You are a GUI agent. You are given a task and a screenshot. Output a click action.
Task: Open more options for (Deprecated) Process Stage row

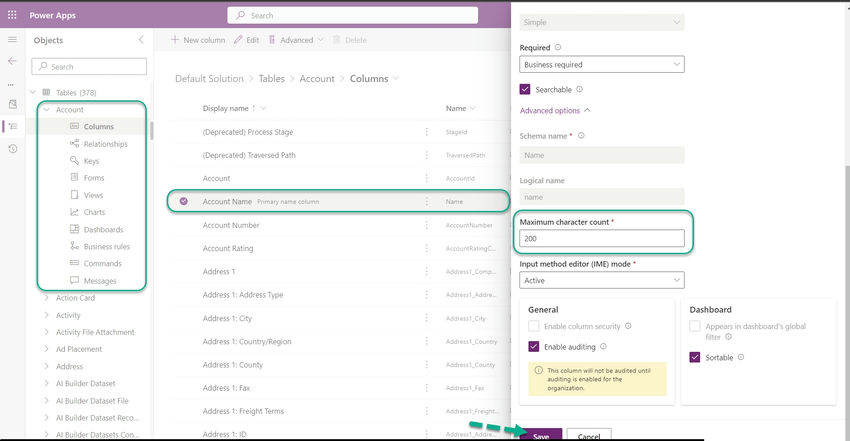point(427,132)
